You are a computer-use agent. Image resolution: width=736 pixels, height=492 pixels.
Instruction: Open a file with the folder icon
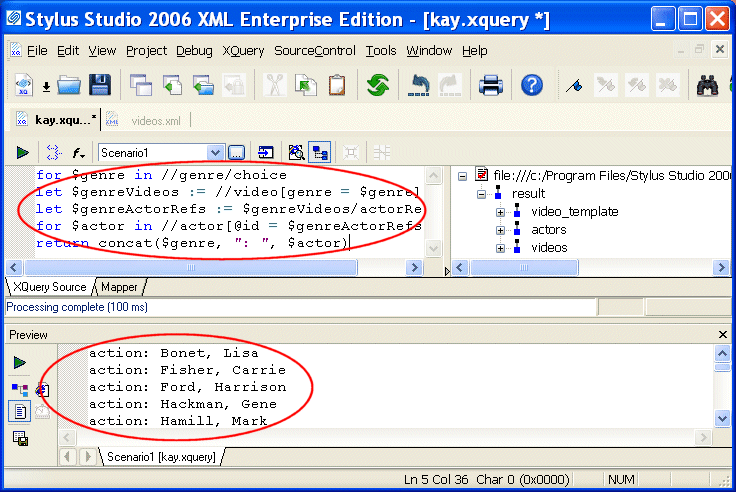pos(69,85)
